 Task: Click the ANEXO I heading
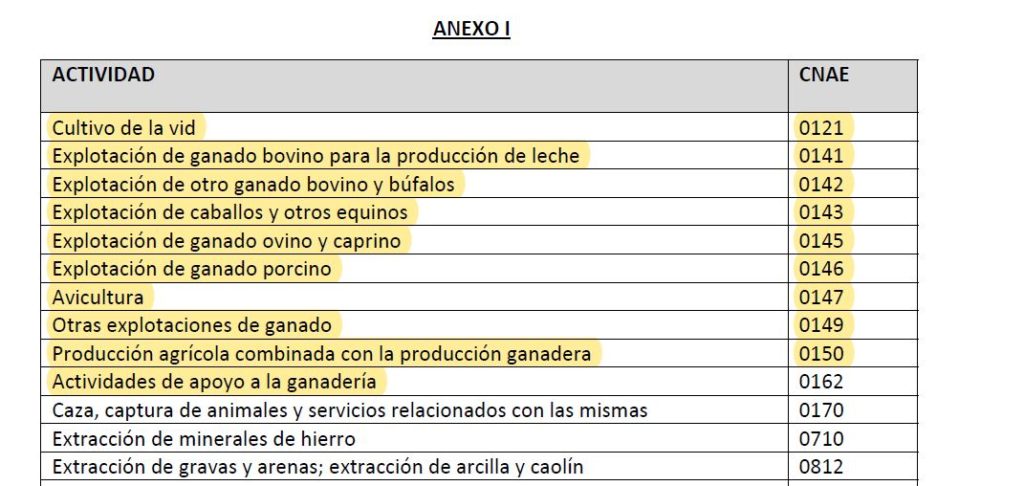click(471, 29)
